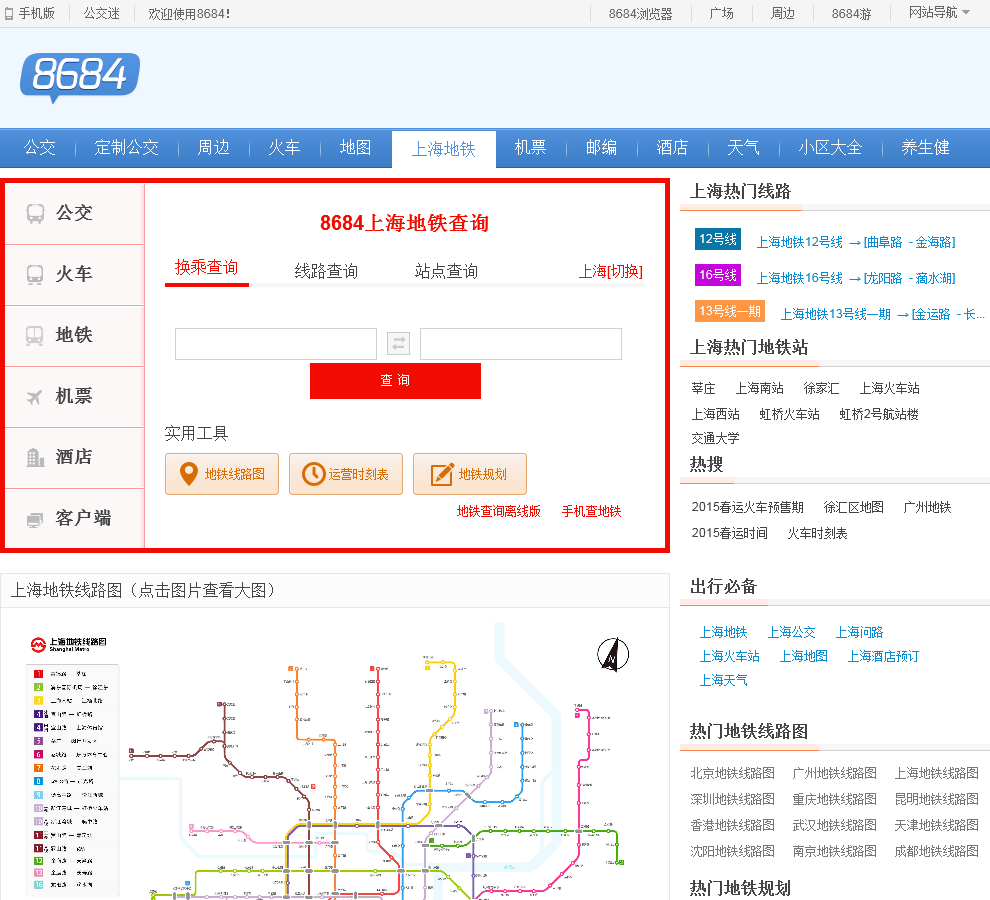Open 成都地铁线路图 link

click(x=936, y=851)
